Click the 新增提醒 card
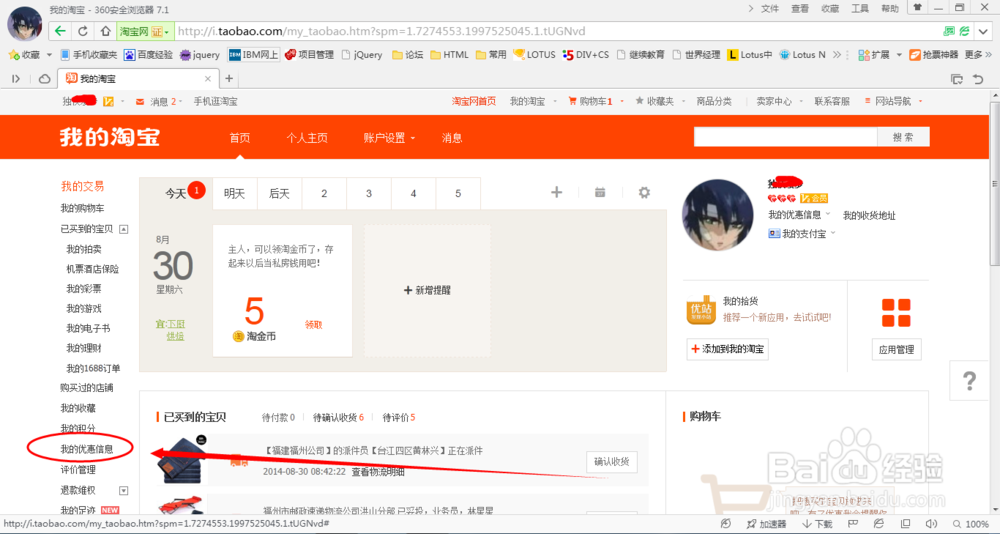The image size is (1000, 534). (x=427, y=290)
